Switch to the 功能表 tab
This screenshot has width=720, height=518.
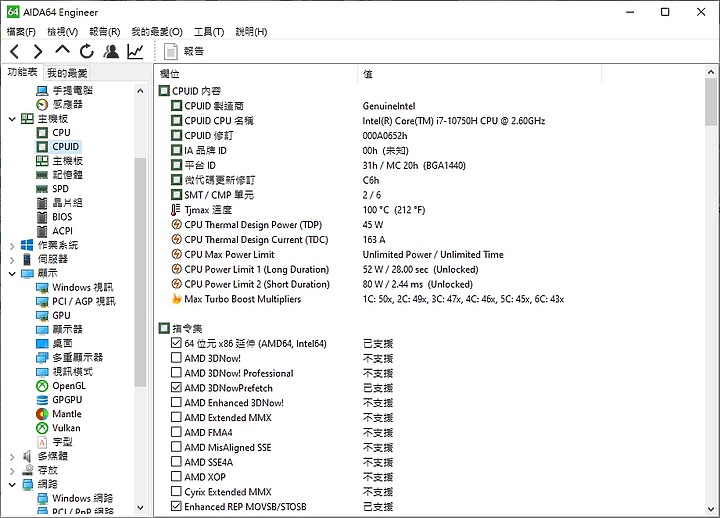click(22, 72)
